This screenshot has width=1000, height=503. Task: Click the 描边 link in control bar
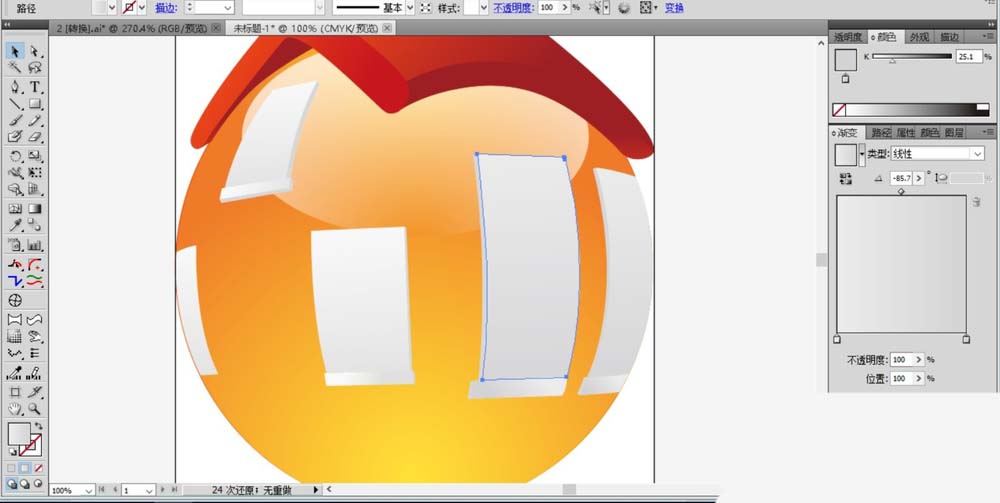tap(166, 8)
